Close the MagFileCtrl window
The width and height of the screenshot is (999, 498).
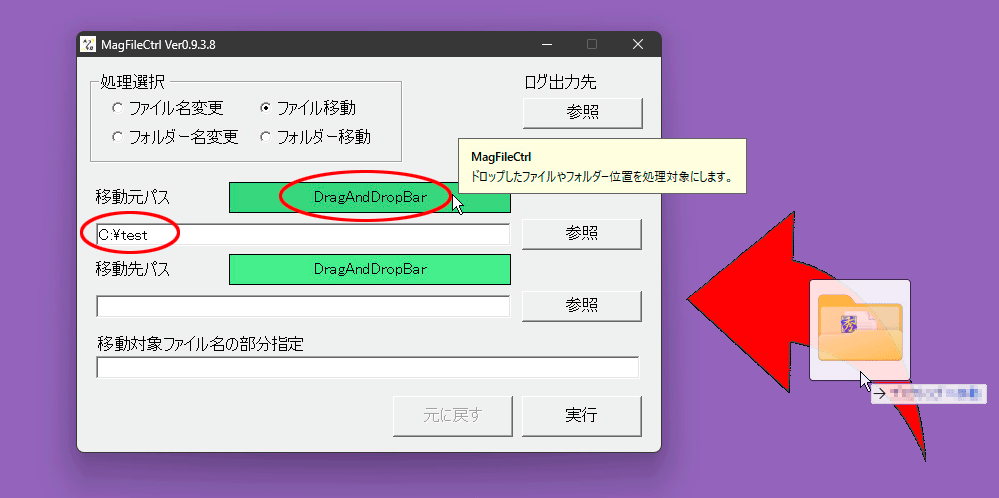point(637,45)
